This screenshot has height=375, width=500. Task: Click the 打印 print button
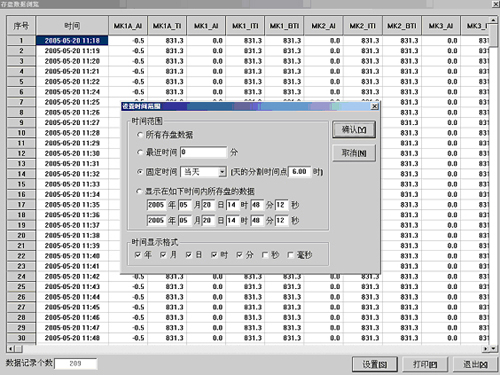[x=425, y=365]
